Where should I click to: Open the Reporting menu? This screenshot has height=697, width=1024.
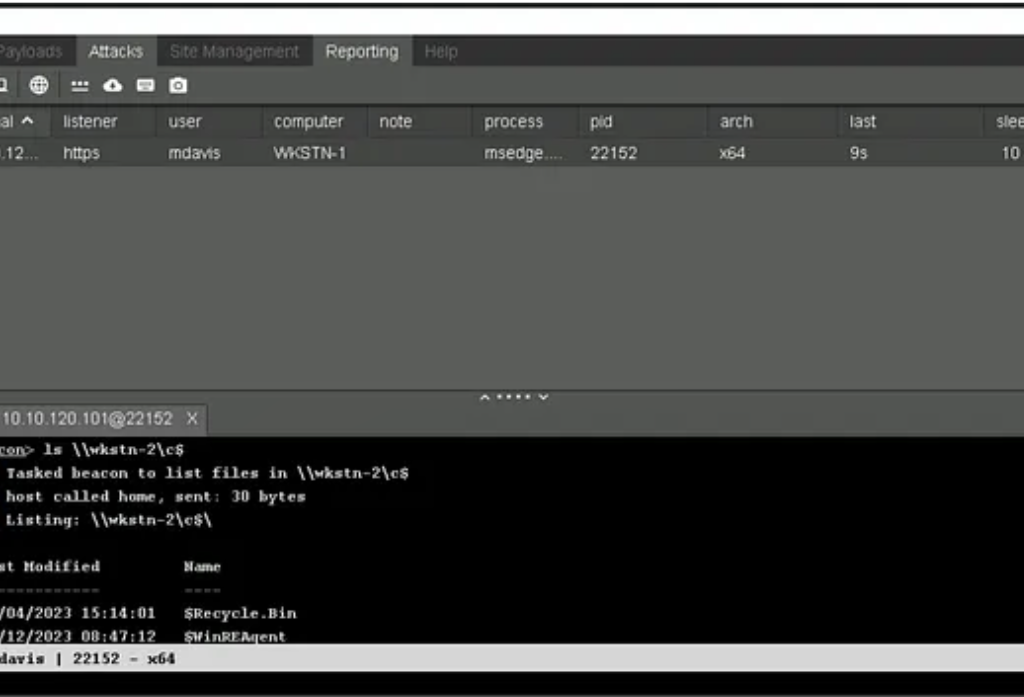point(361,52)
